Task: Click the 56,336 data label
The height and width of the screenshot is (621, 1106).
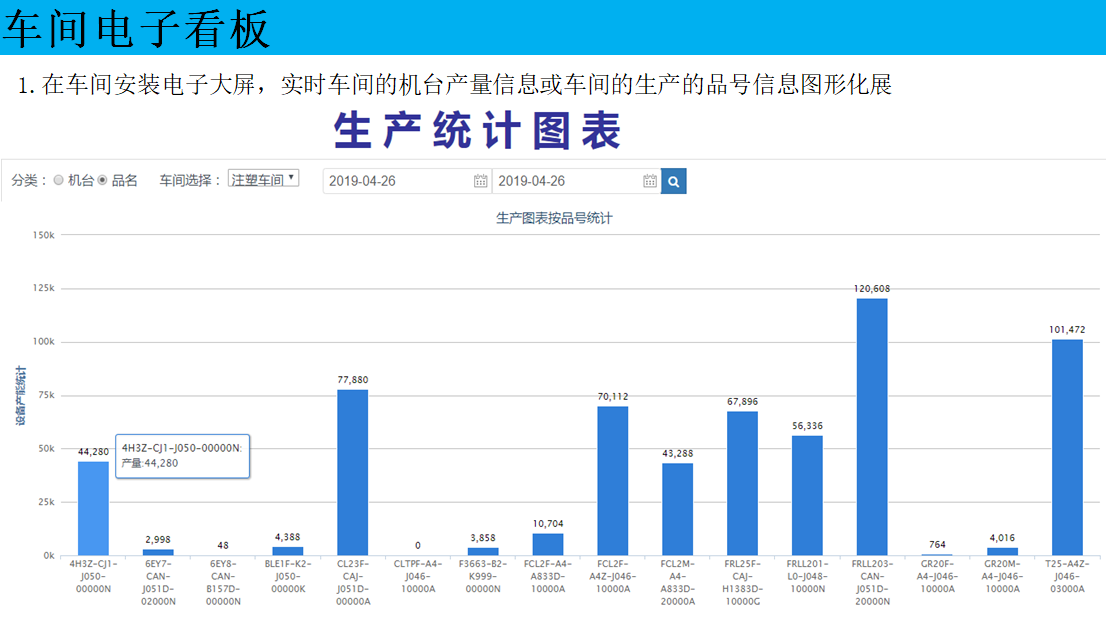Action: pyautogui.click(x=807, y=426)
